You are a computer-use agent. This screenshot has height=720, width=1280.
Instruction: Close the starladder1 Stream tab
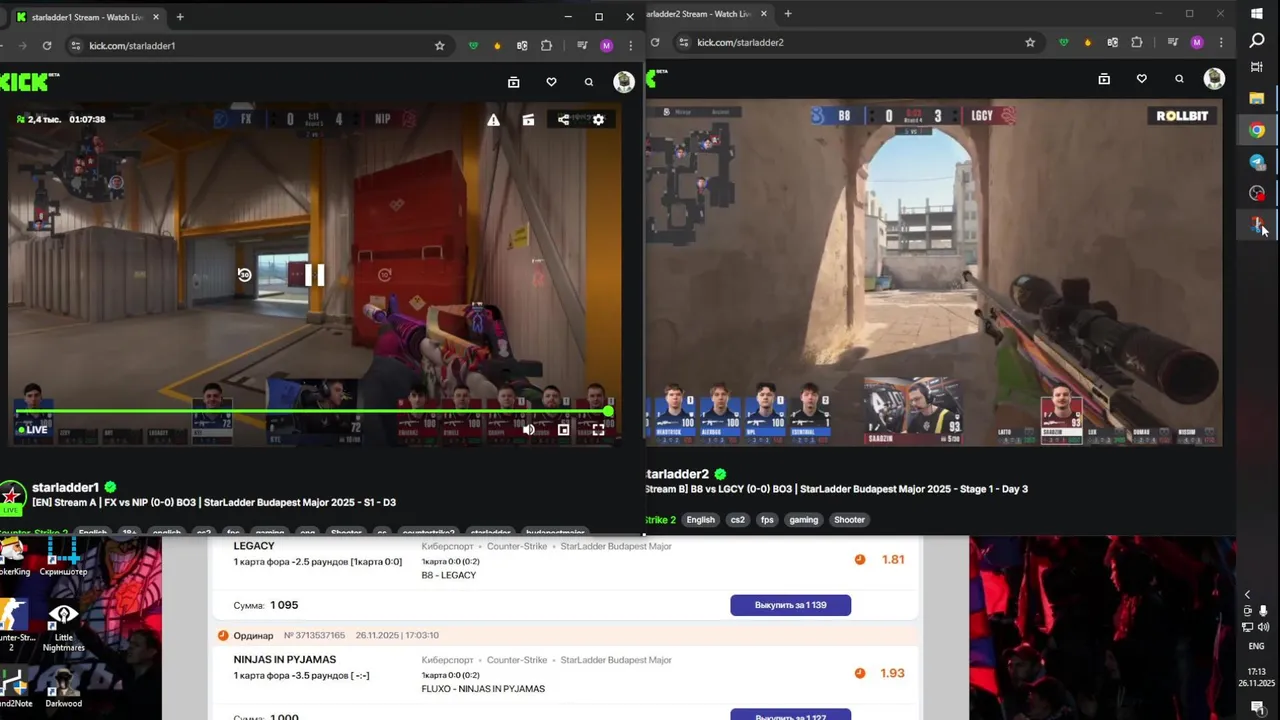156,17
